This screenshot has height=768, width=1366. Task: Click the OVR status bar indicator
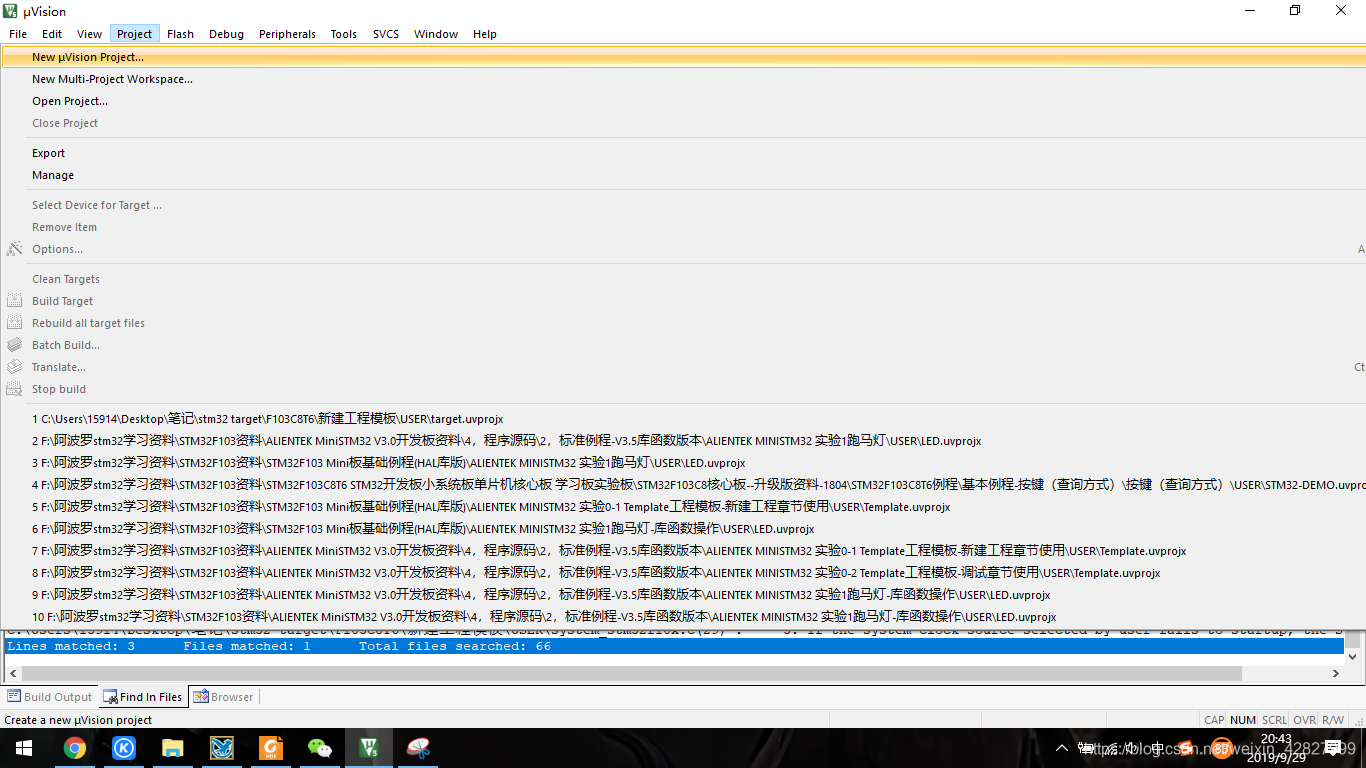tap(1304, 720)
